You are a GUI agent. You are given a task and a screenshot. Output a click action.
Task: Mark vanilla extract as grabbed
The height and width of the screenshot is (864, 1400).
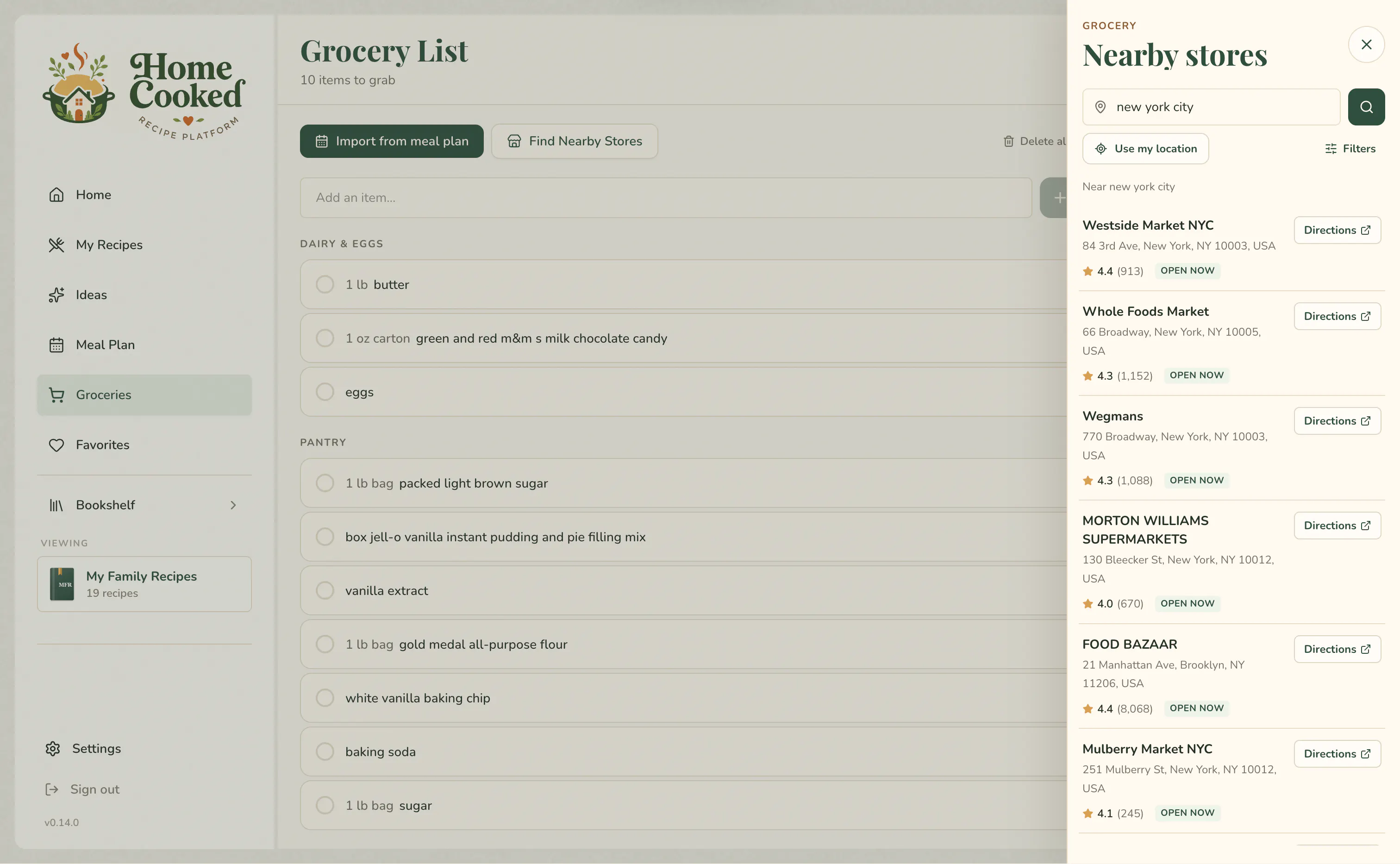point(325,590)
